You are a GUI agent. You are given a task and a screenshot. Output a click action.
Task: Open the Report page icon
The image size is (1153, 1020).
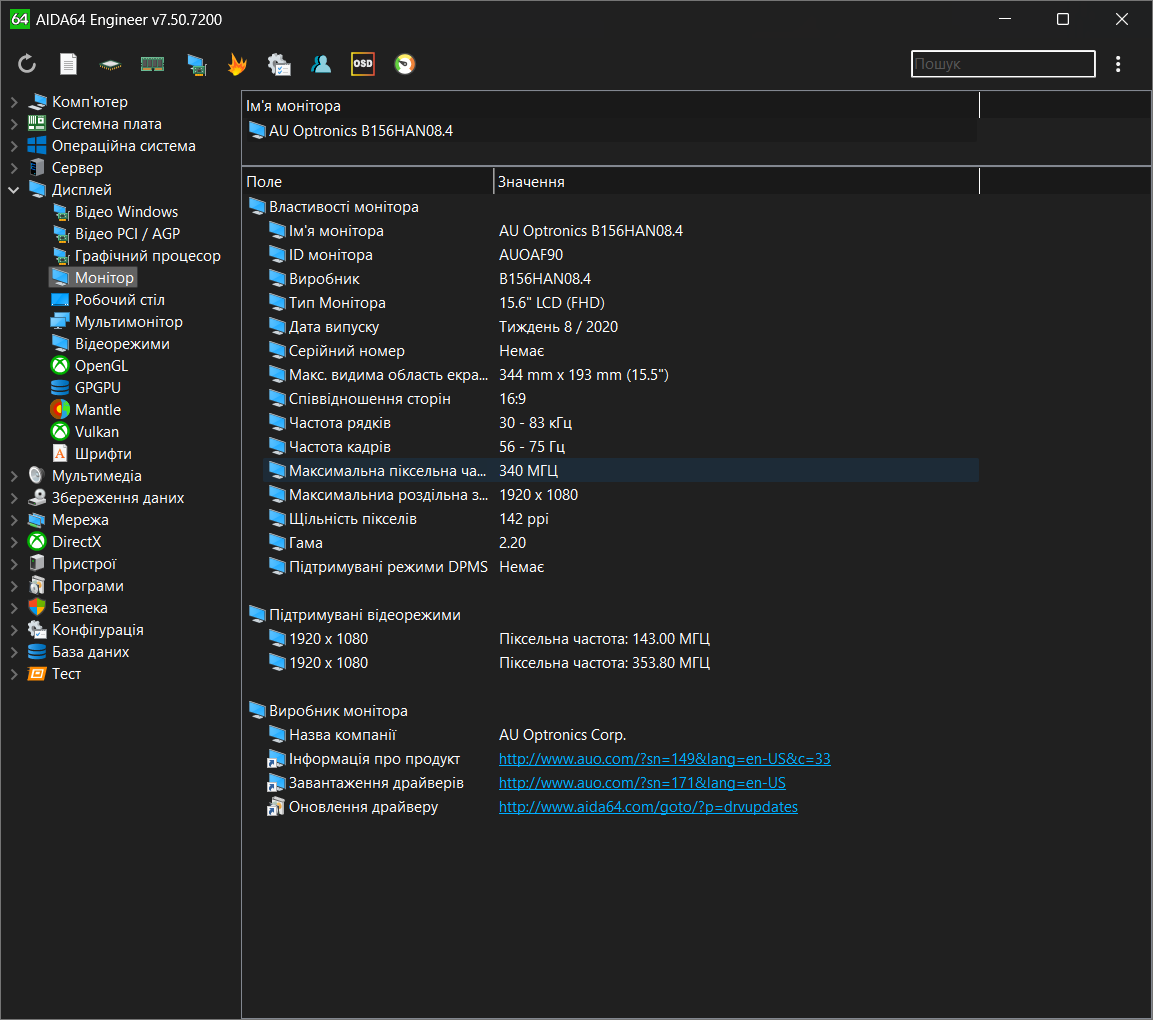68,64
